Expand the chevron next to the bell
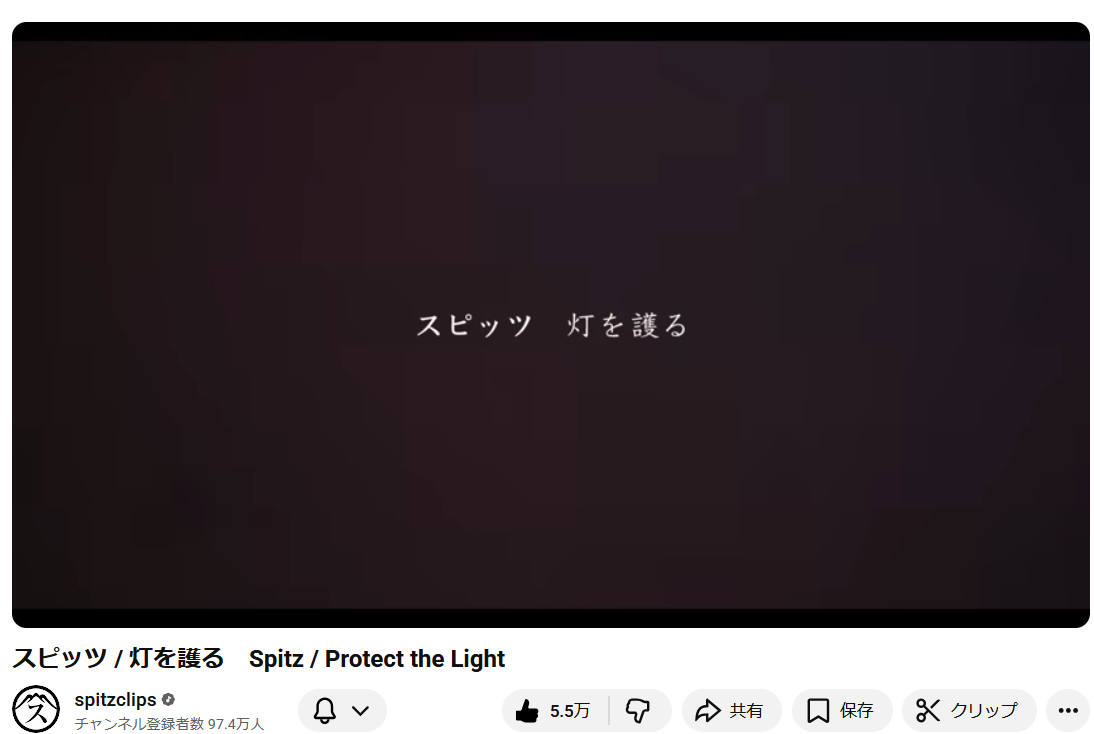 point(360,711)
